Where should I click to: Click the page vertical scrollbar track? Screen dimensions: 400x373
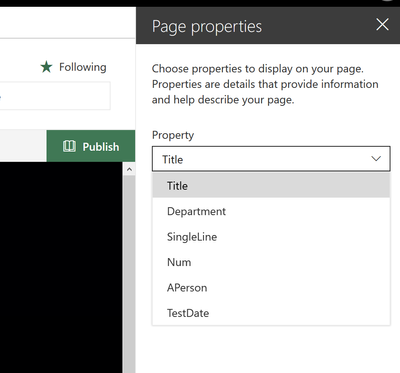point(129,273)
